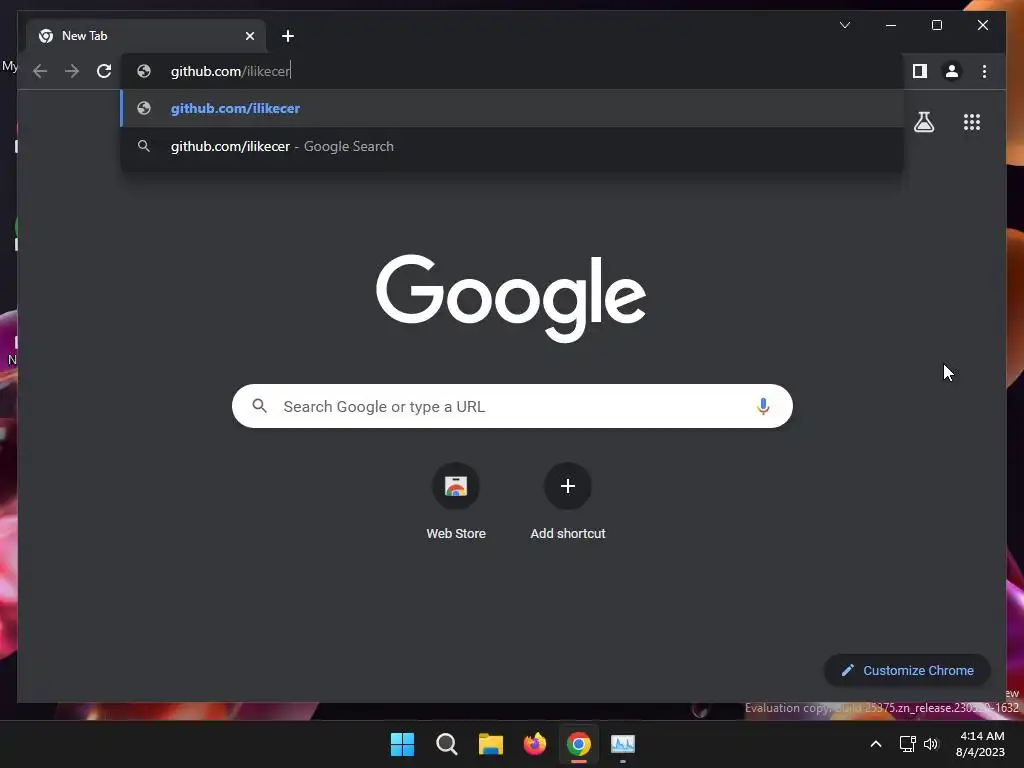Reload the current page
This screenshot has height=768, width=1024.
pyautogui.click(x=104, y=71)
